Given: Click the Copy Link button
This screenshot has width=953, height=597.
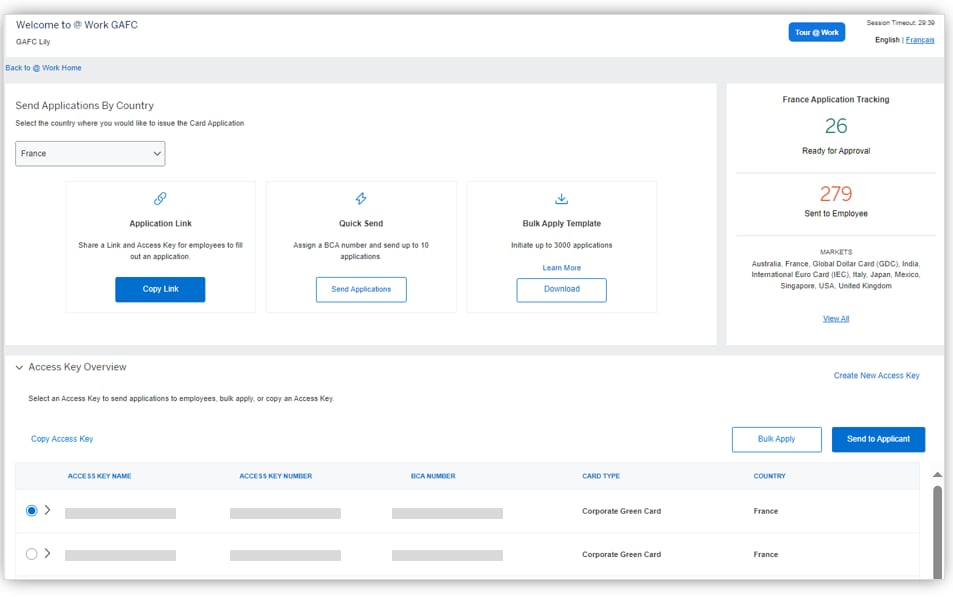Looking at the screenshot, I should click(x=160, y=290).
